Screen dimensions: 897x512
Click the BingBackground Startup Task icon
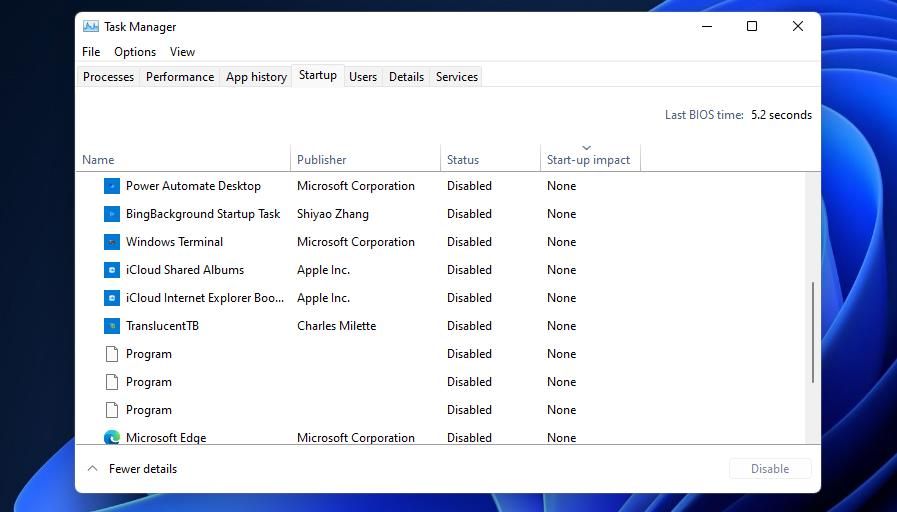pos(112,214)
